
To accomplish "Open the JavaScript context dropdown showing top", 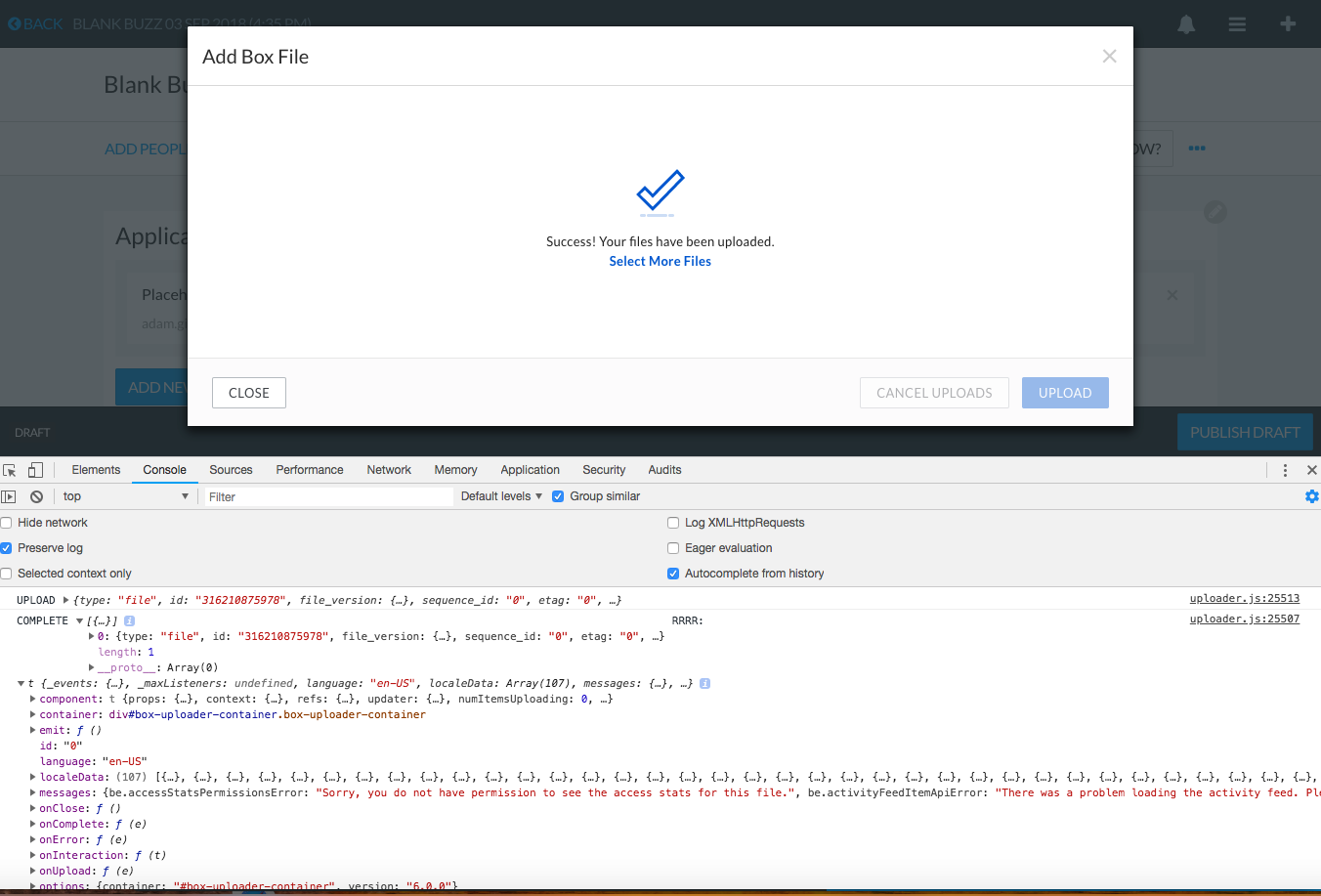I will tap(125, 496).
